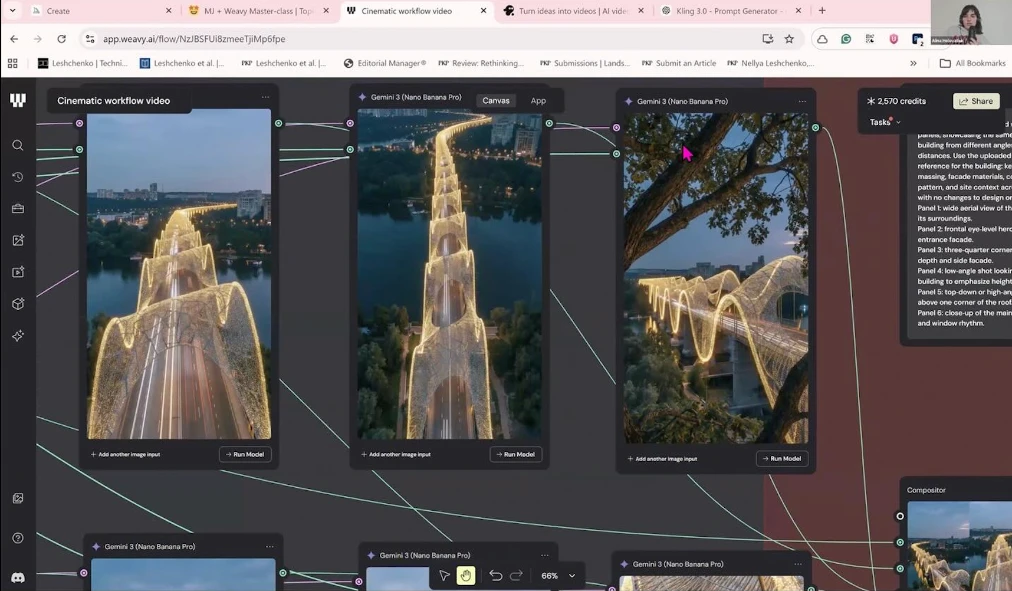Viewport: 1012px width, 591px height.
Task: Expand the 66% zoom level dropdown
Action: tap(572, 576)
